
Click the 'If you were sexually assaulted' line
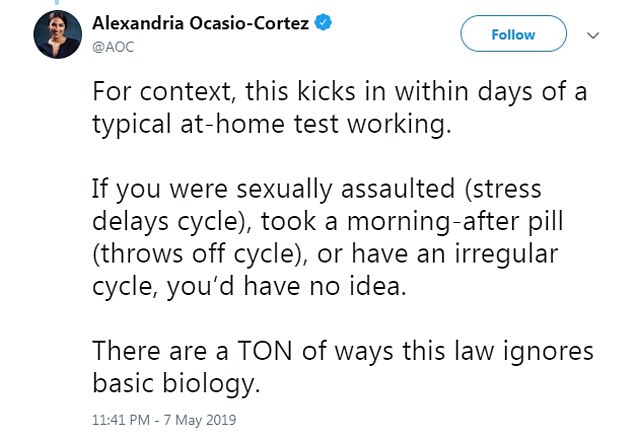[x=317, y=189]
